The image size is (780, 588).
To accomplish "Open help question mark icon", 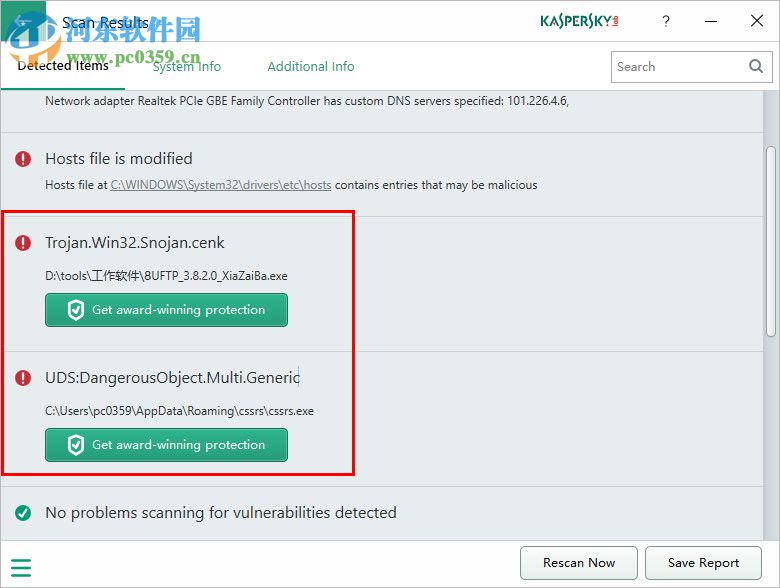I will click(666, 21).
